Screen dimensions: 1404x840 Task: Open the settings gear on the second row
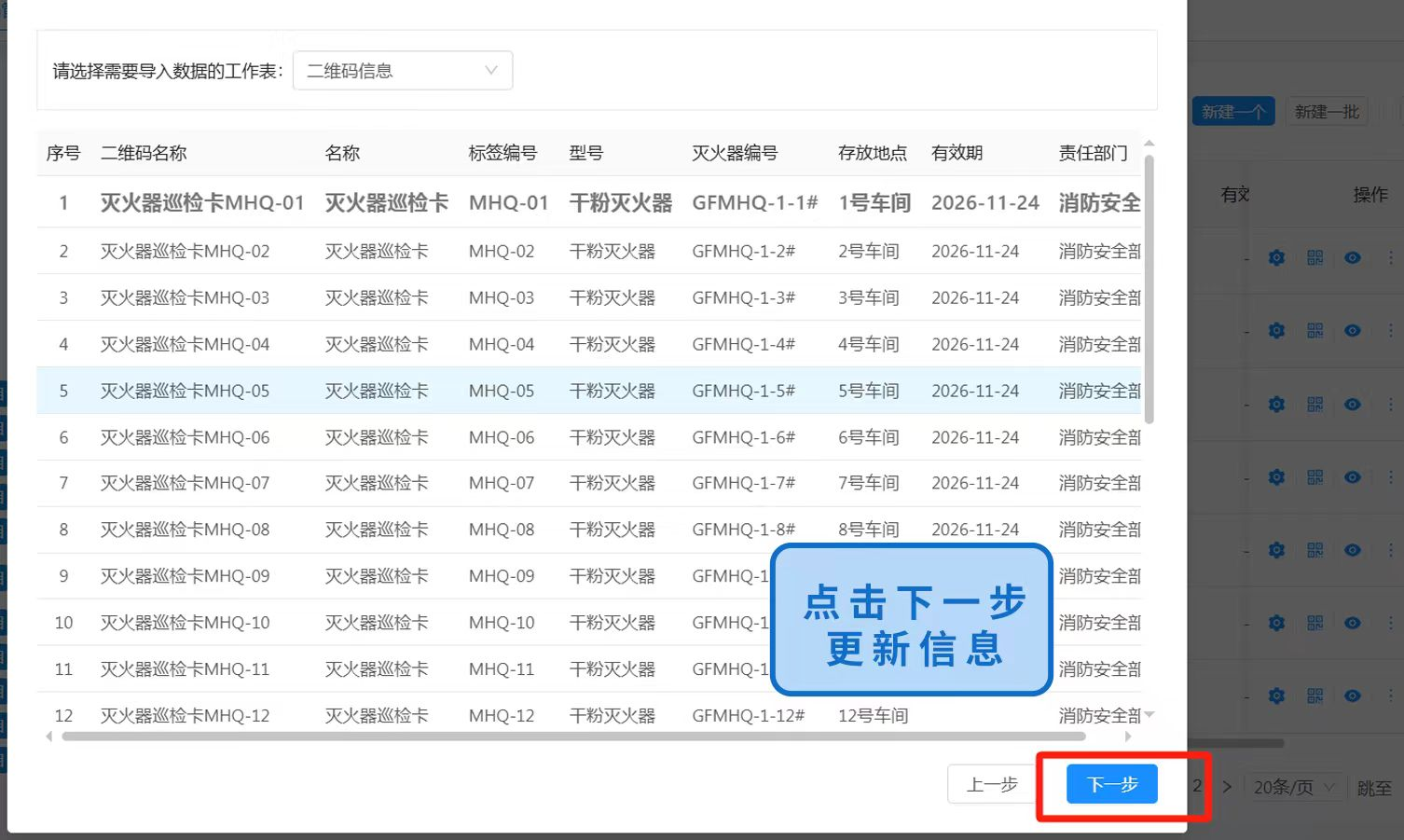coord(1275,330)
